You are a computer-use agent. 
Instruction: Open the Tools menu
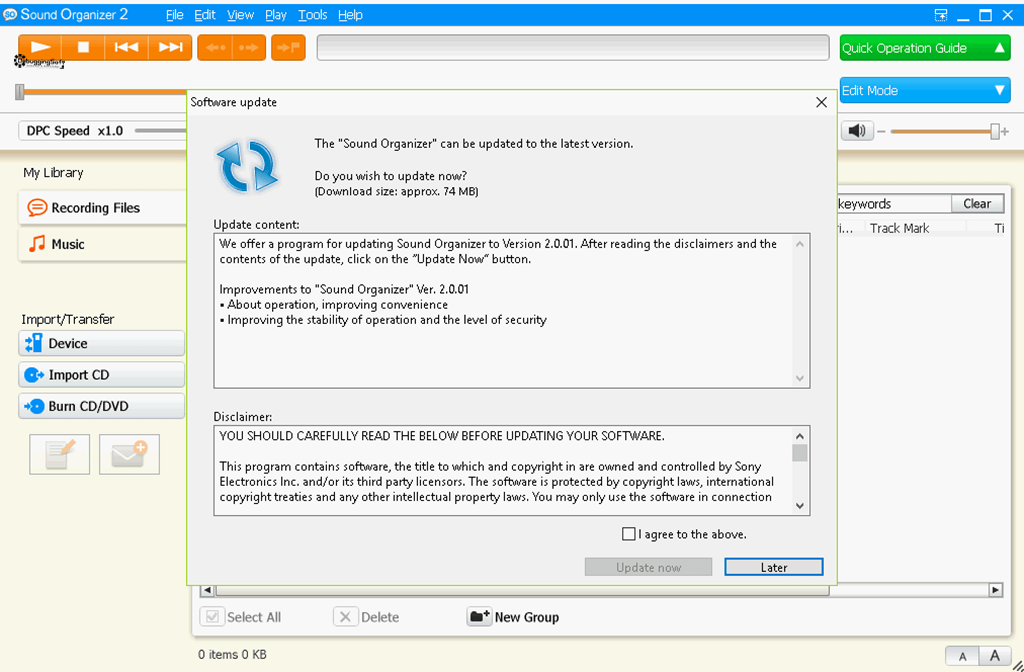pos(313,14)
